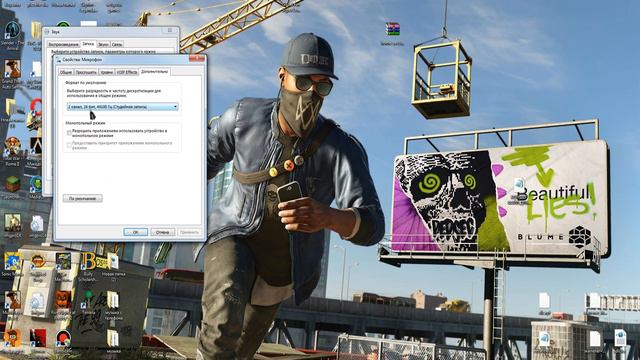The width and height of the screenshot is (640, 360).
Task: Select the Terraria tree icon on the desktop
Action: point(88,300)
